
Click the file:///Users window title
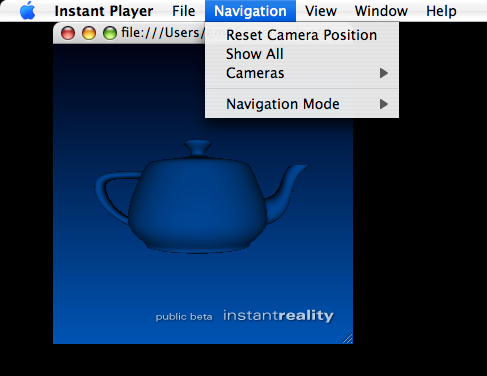[x=162, y=33]
